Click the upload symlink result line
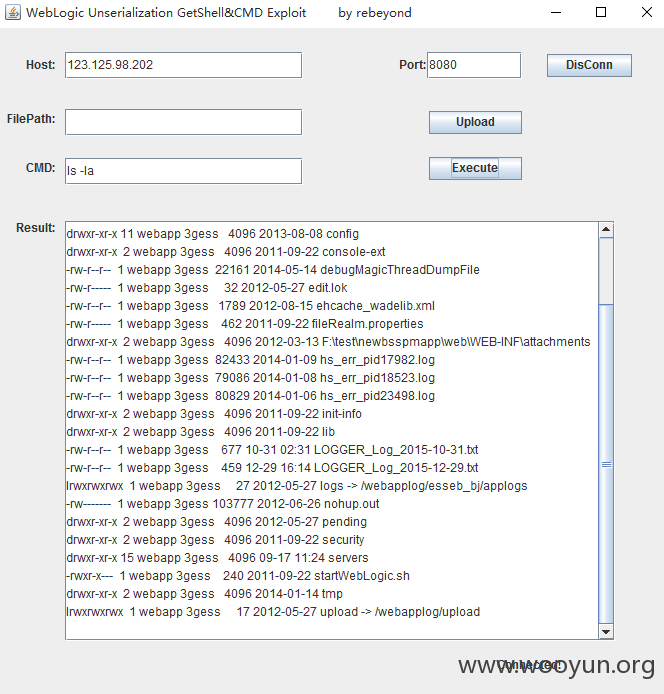The image size is (664, 694). click(x=273, y=612)
